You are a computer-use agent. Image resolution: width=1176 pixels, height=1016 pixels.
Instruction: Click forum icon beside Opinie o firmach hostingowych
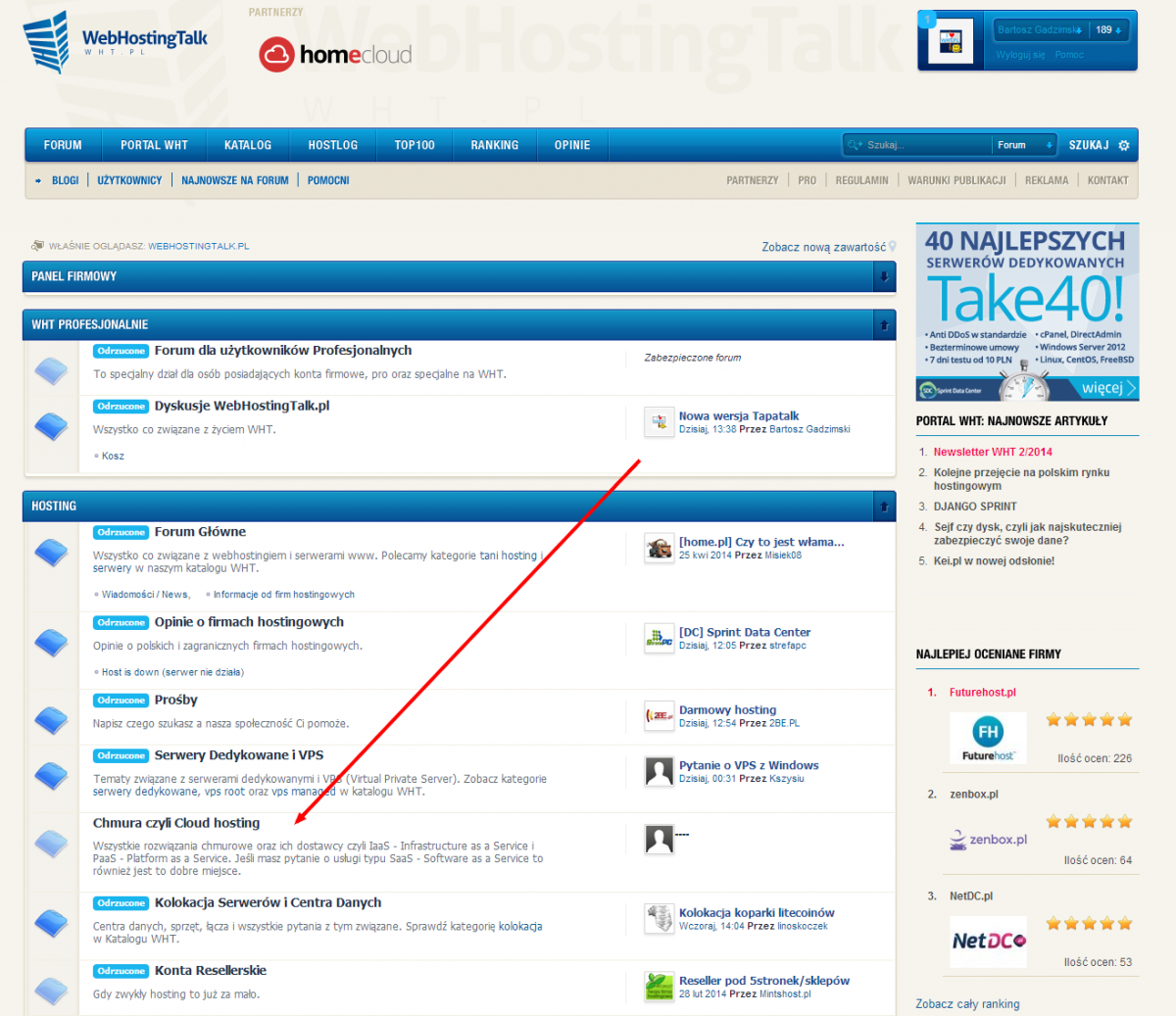coord(51,643)
